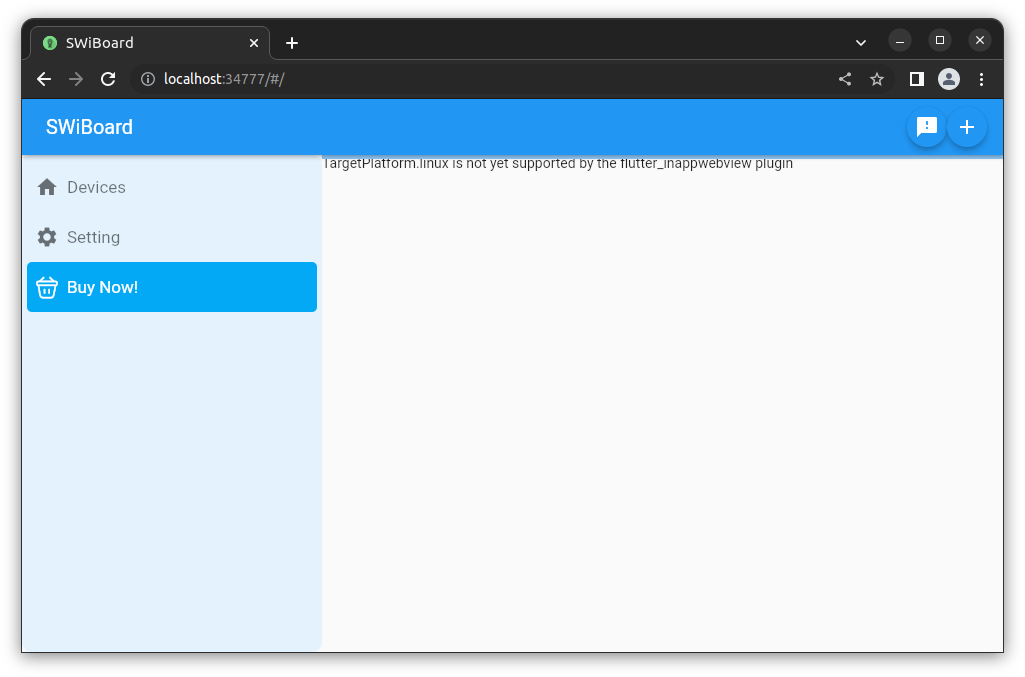1025x677 pixels.
Task: Select Devices in the sidebar menu
Action: (95, 187)
